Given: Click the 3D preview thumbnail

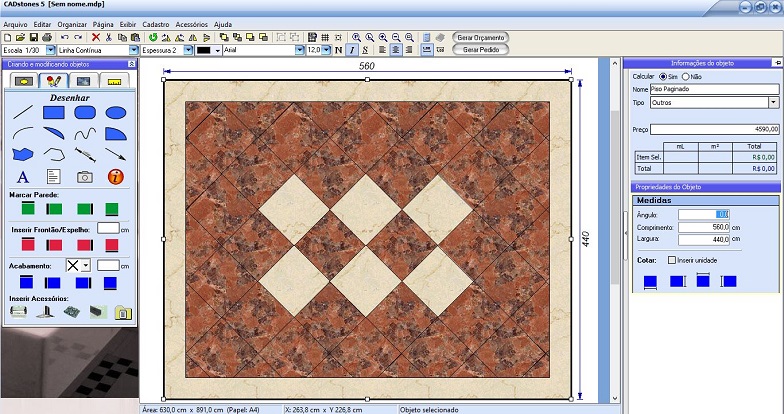Looking at the screenshot, I should (x=69, y=362).
